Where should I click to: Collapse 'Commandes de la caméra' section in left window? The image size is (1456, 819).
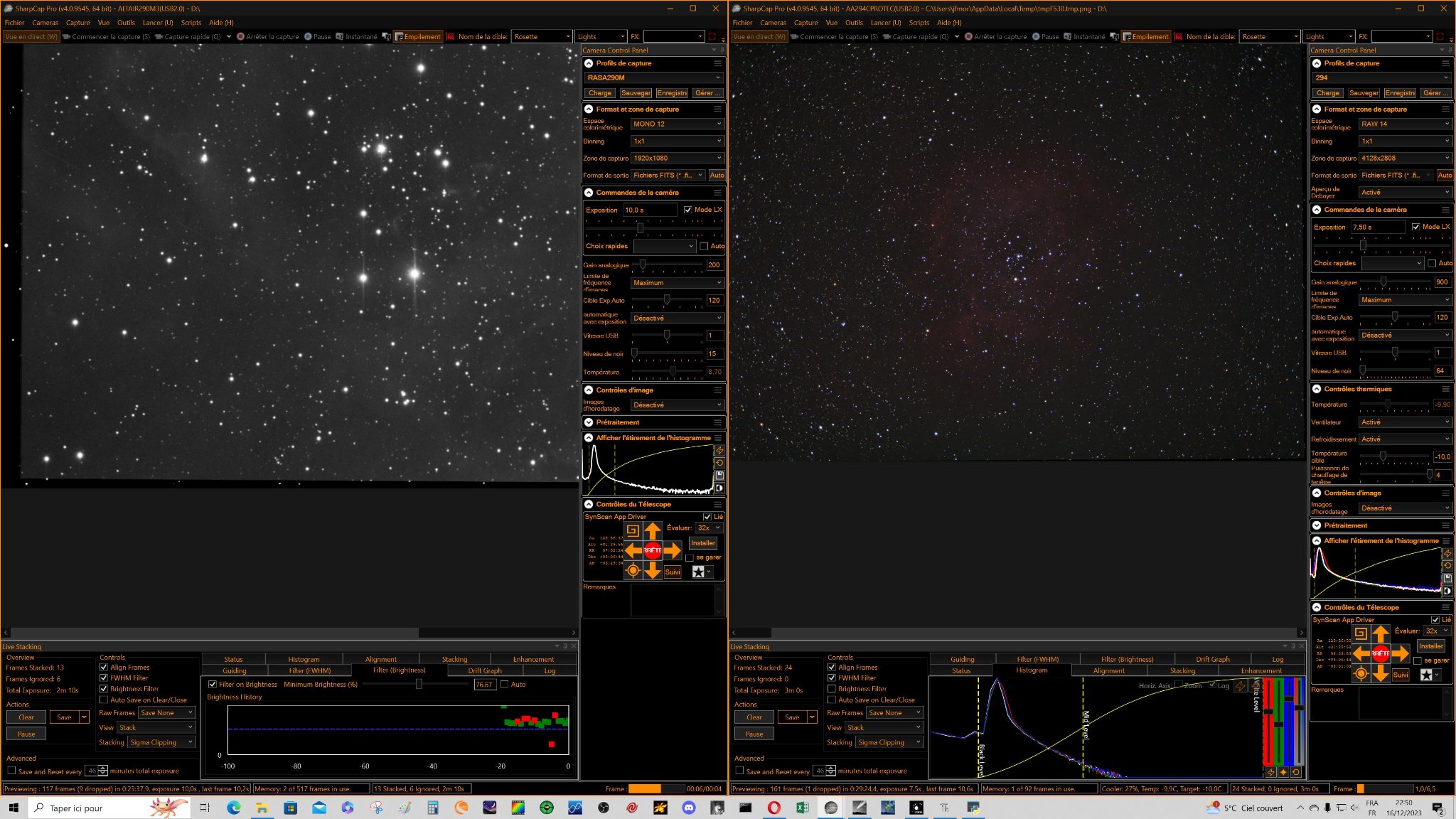click(589, 193)
